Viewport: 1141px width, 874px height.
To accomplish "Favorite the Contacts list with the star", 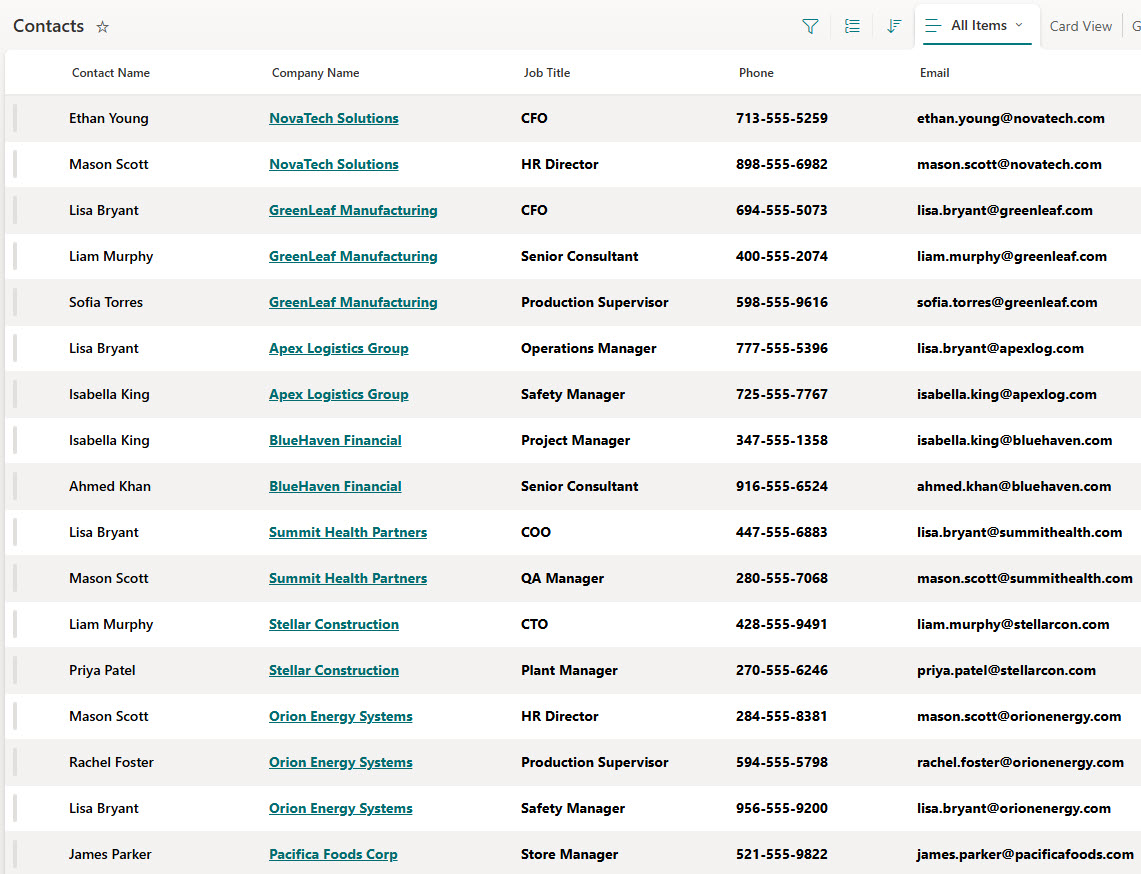I will coord(102,27).
